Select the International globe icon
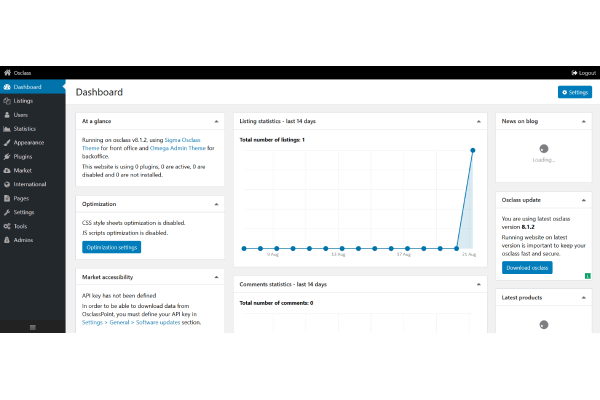The image size is (600, 400). [8, 185]
